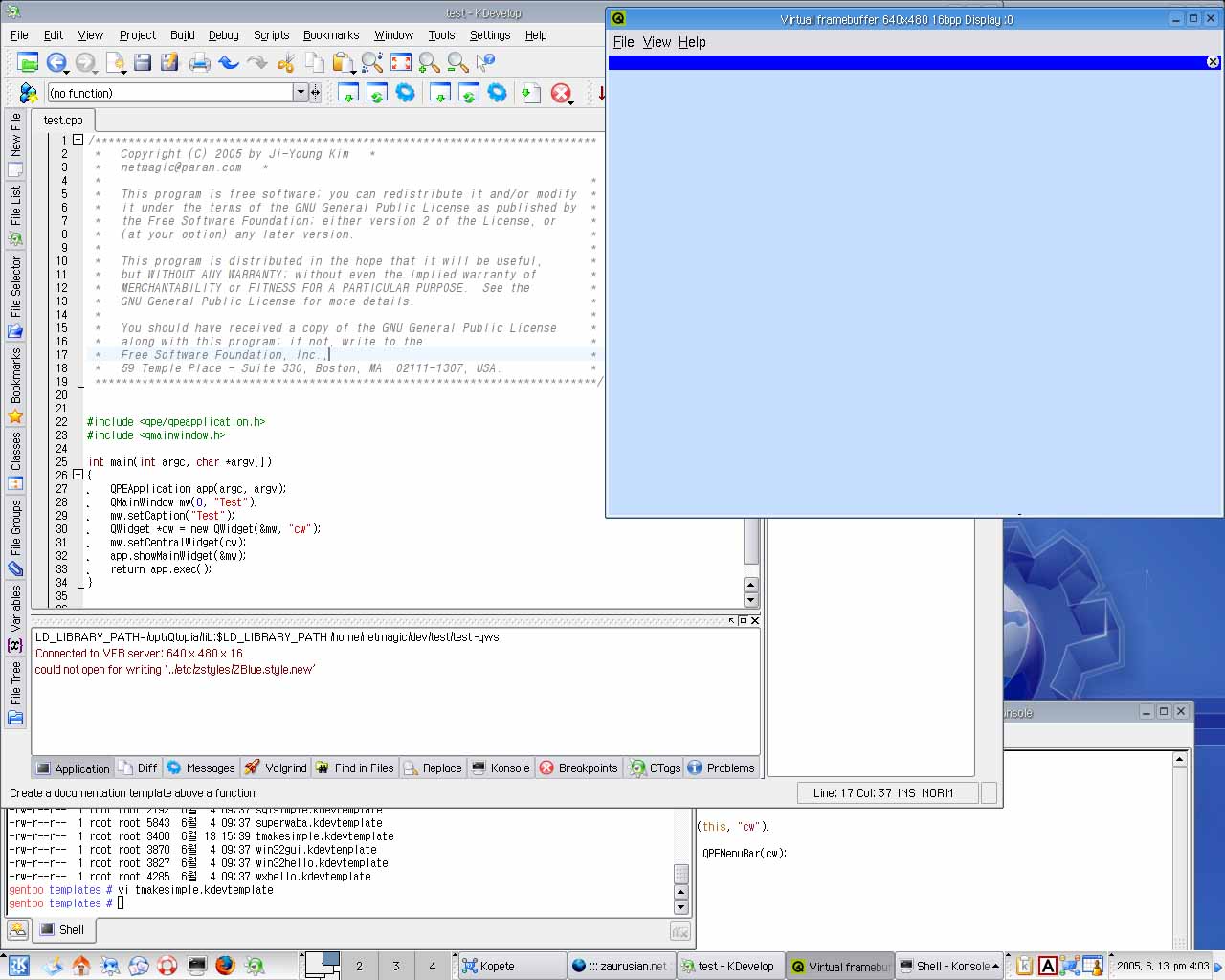Launch Firefox from the taskbar
Screen dimensions: 1225x980
[225, 966]
